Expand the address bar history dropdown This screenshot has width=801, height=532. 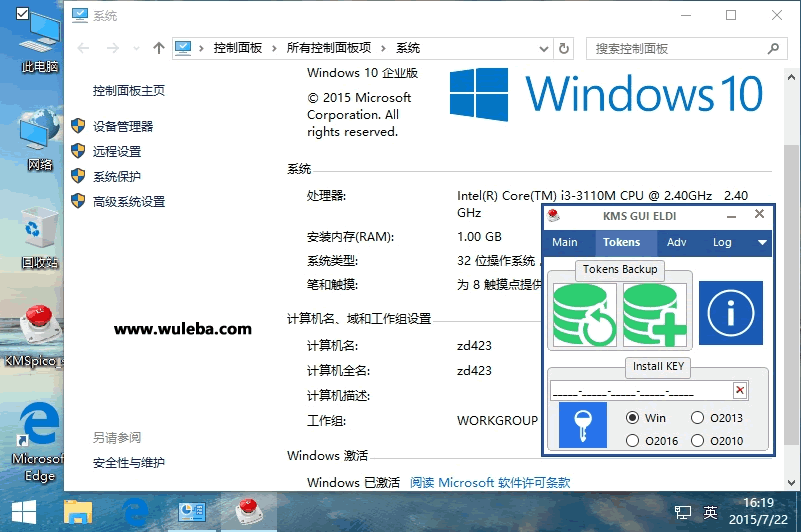tap(544, 49)
